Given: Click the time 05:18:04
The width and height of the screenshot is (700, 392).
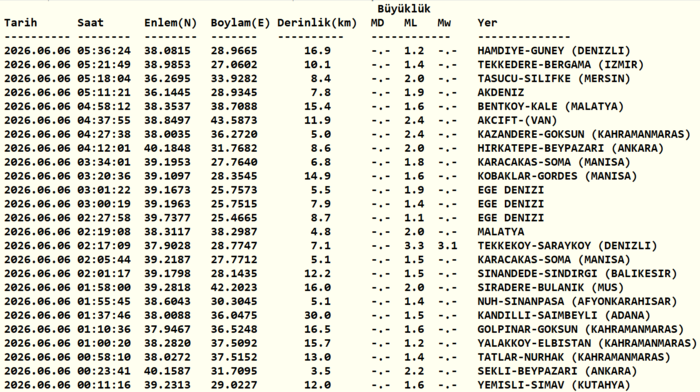Looking at the screenshot, I should click(x=104, y=78).
